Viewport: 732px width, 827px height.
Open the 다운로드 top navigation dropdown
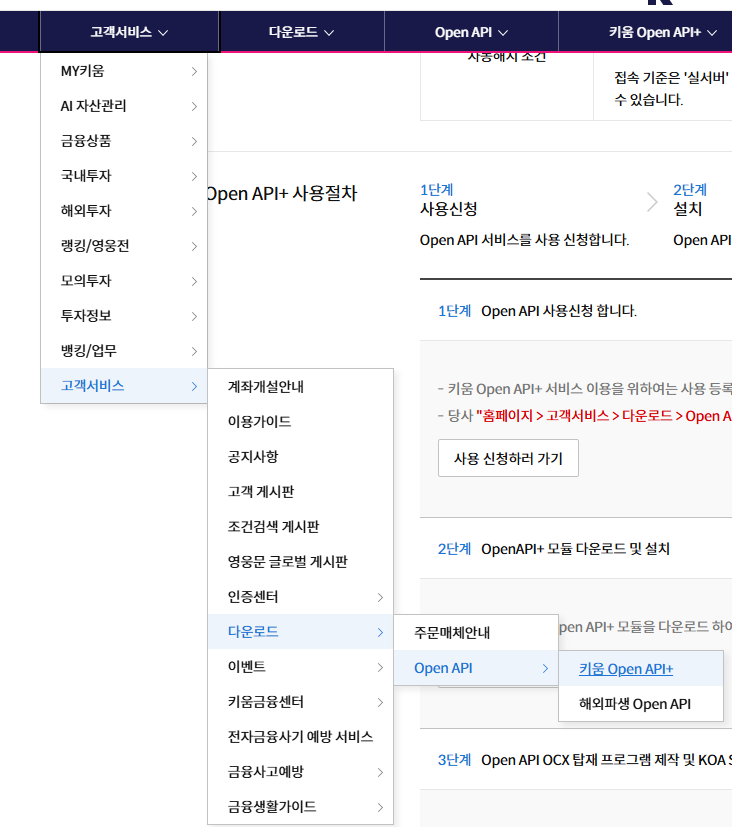click(302, 32)
